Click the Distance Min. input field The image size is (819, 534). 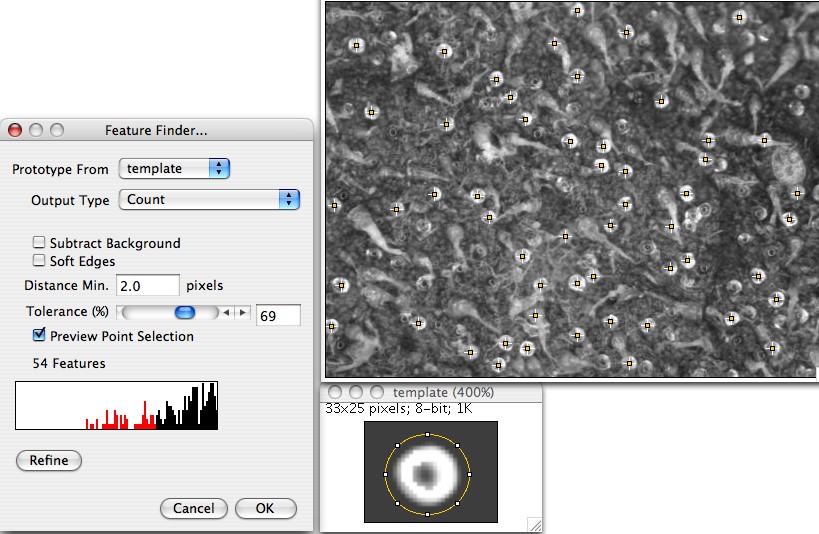148,286
